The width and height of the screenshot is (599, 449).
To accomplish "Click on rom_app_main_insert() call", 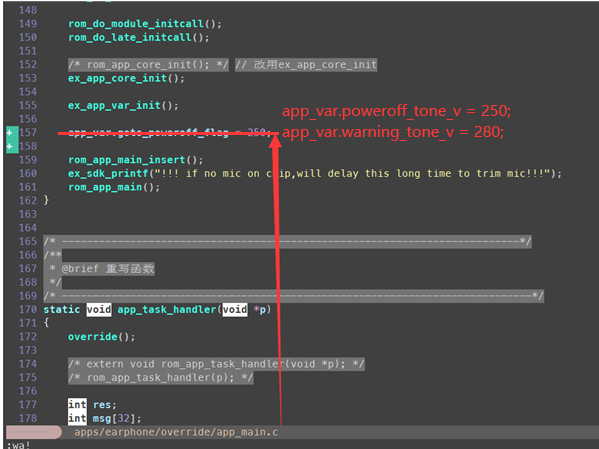I will coord(136,160).
